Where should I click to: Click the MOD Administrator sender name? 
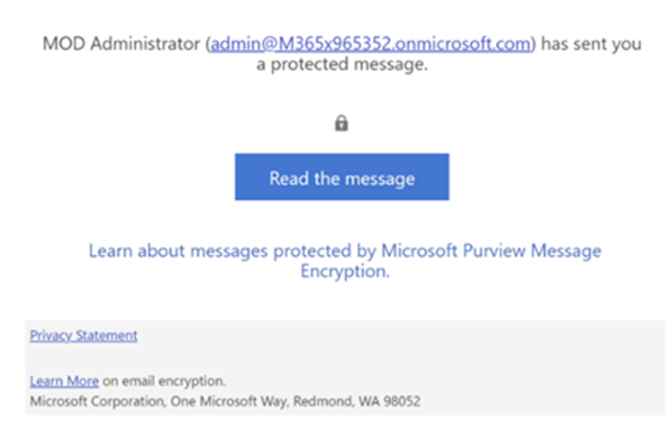click(121, 43)
